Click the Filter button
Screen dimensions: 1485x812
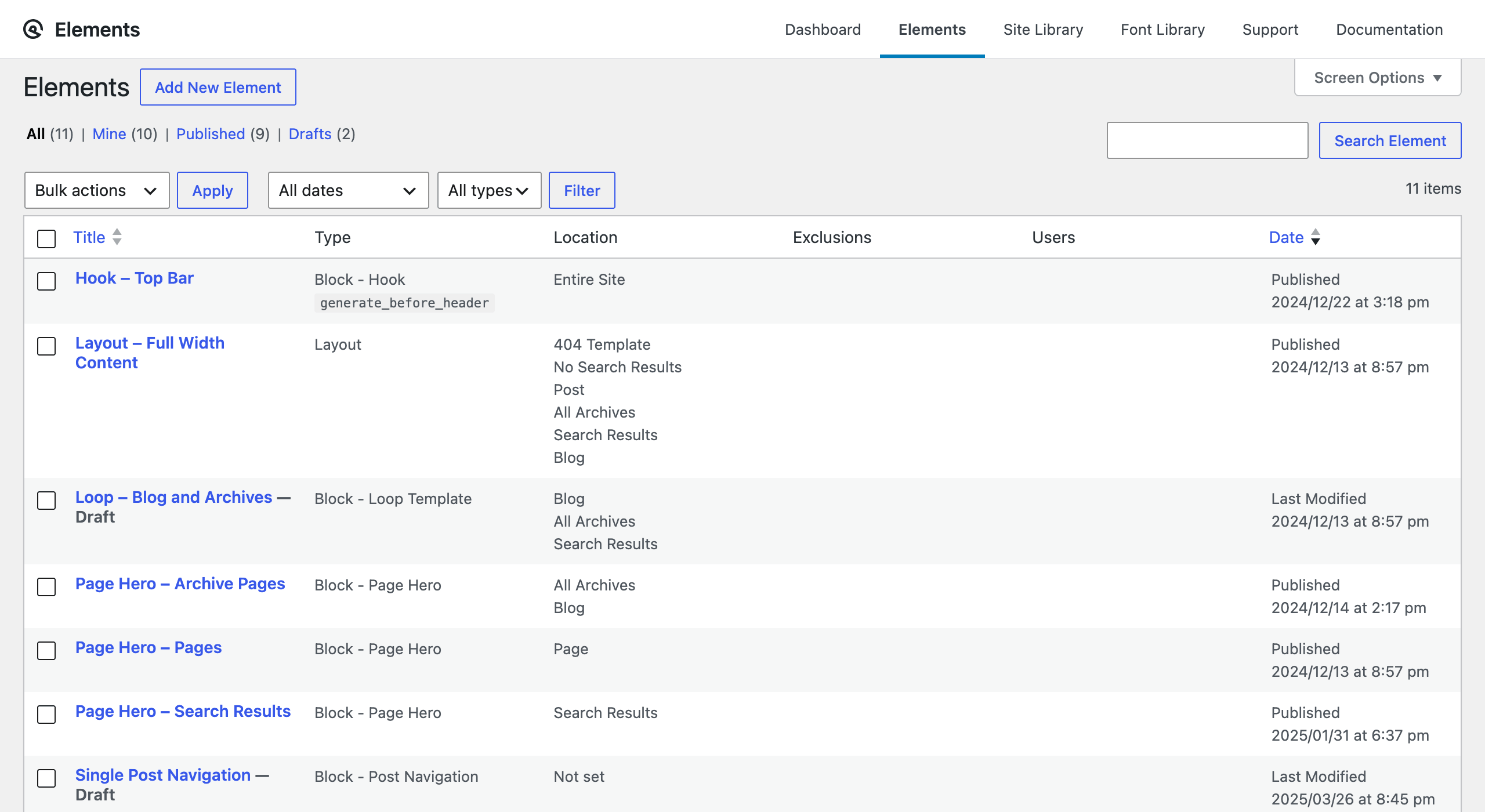pos(582,190)
